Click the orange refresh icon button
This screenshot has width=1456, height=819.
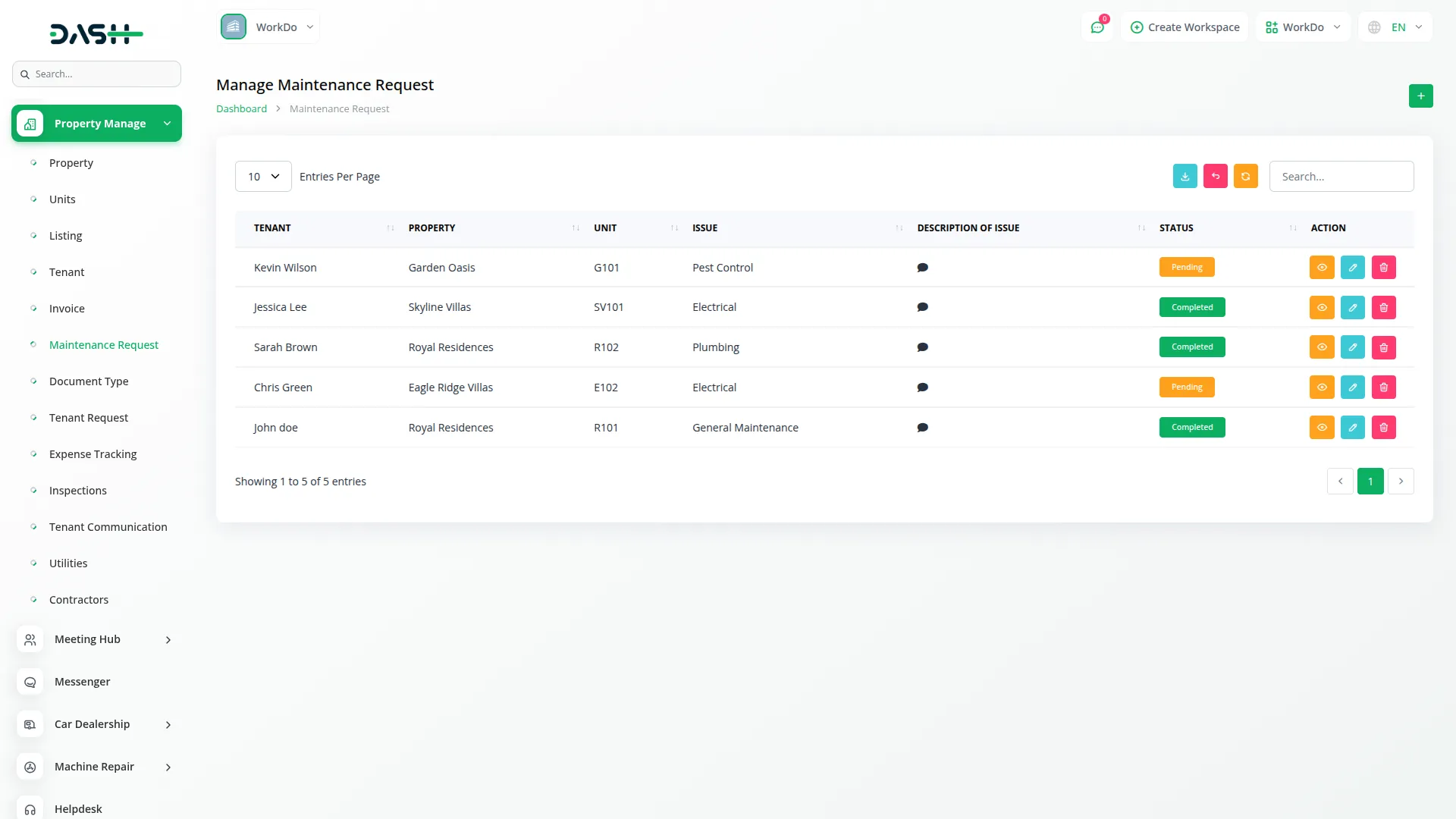pos(1245,176)
